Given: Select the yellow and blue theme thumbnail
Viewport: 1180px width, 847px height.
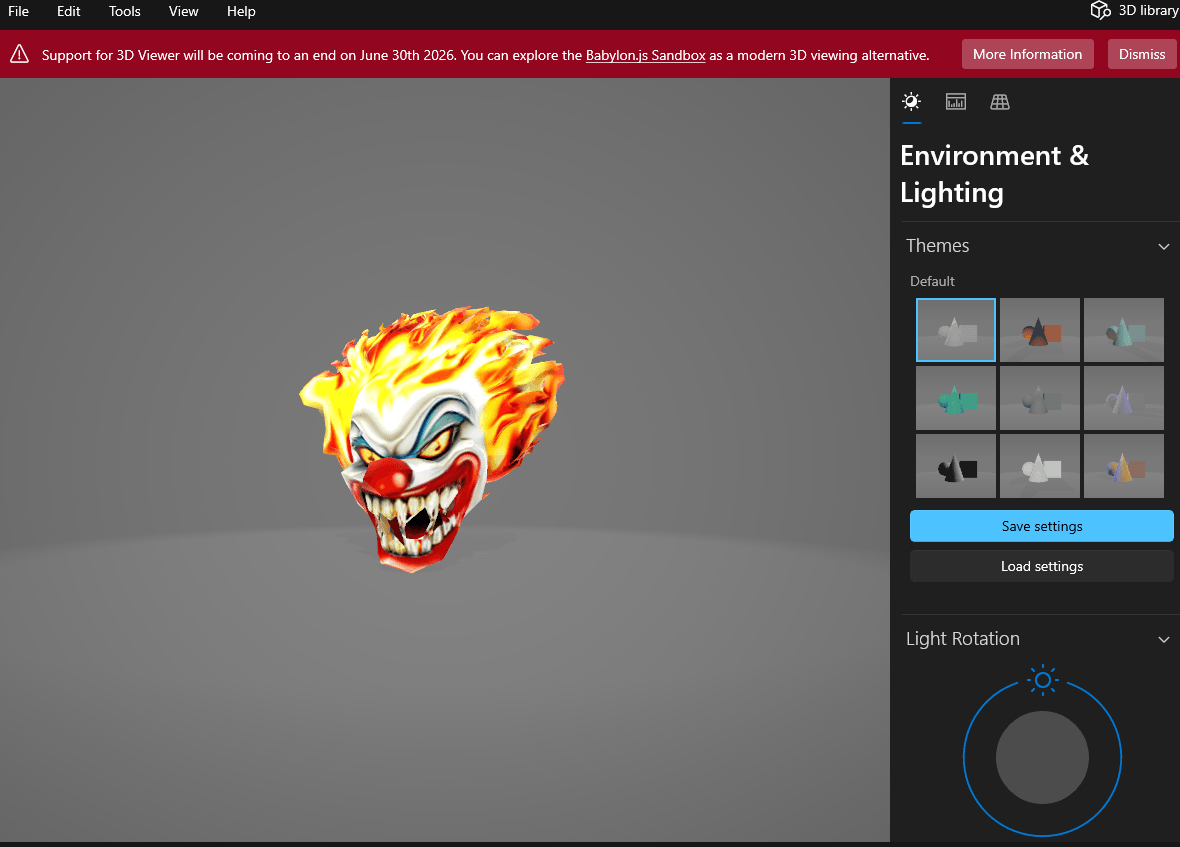Looking at the screenshot, I should (x=1124, y=466).
